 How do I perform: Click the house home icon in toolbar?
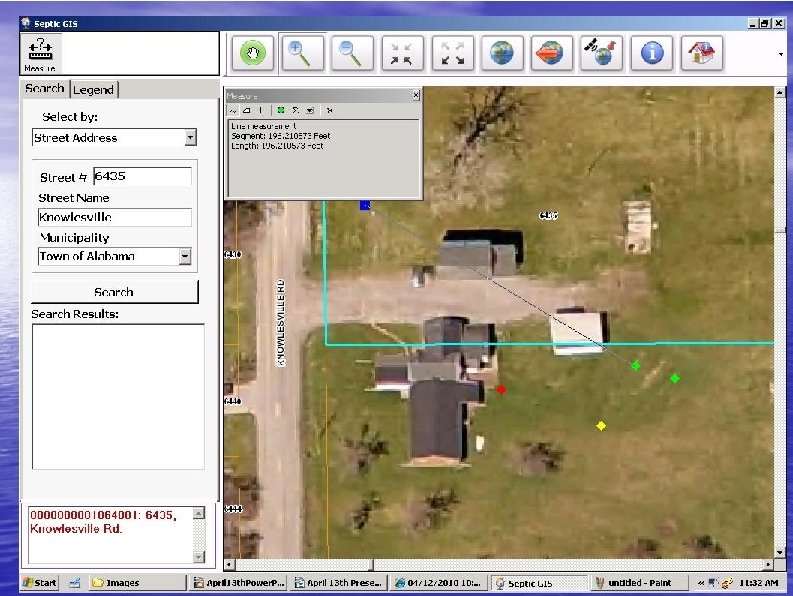pos(701,53)
